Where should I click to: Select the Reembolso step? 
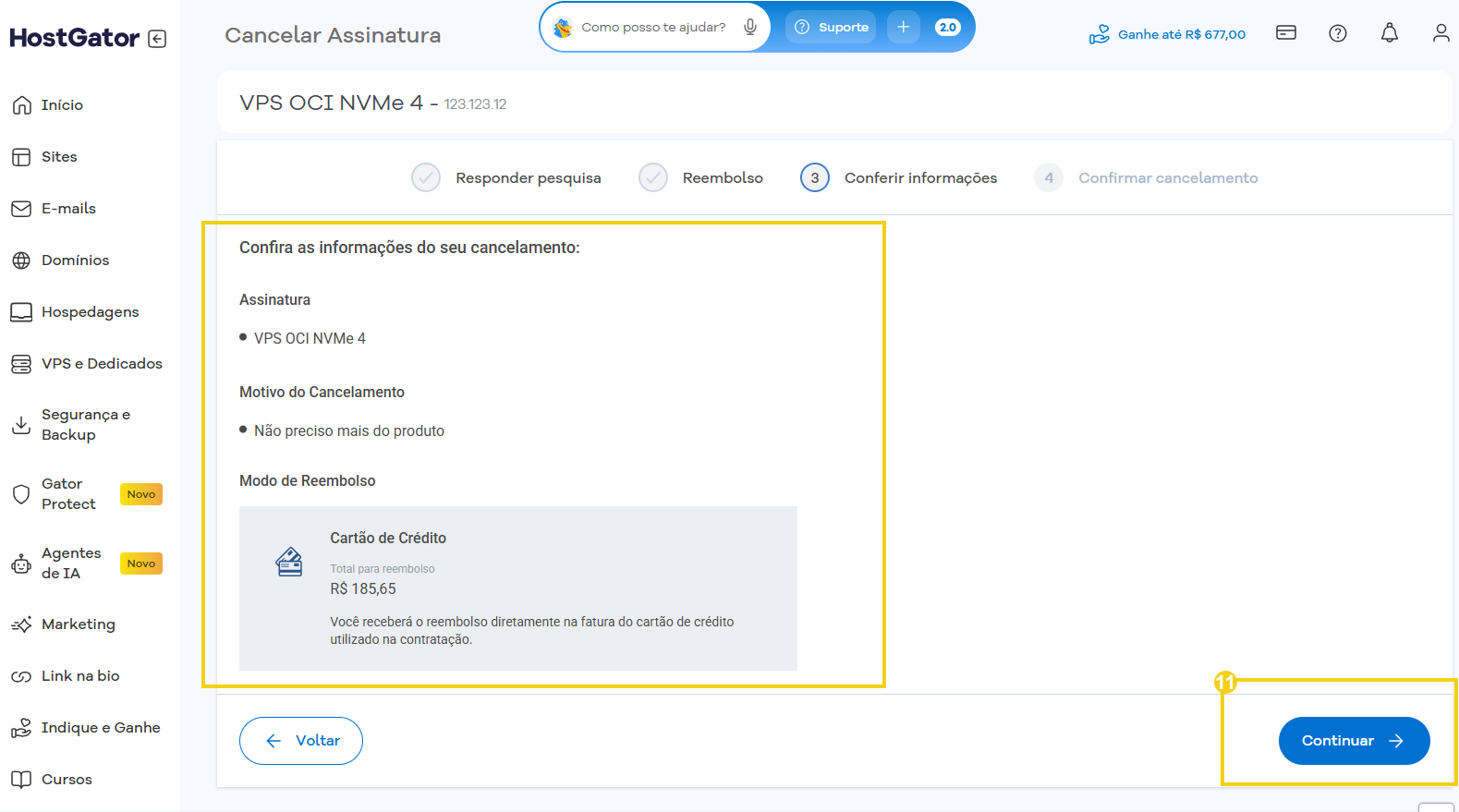click(x=701, y=177)
